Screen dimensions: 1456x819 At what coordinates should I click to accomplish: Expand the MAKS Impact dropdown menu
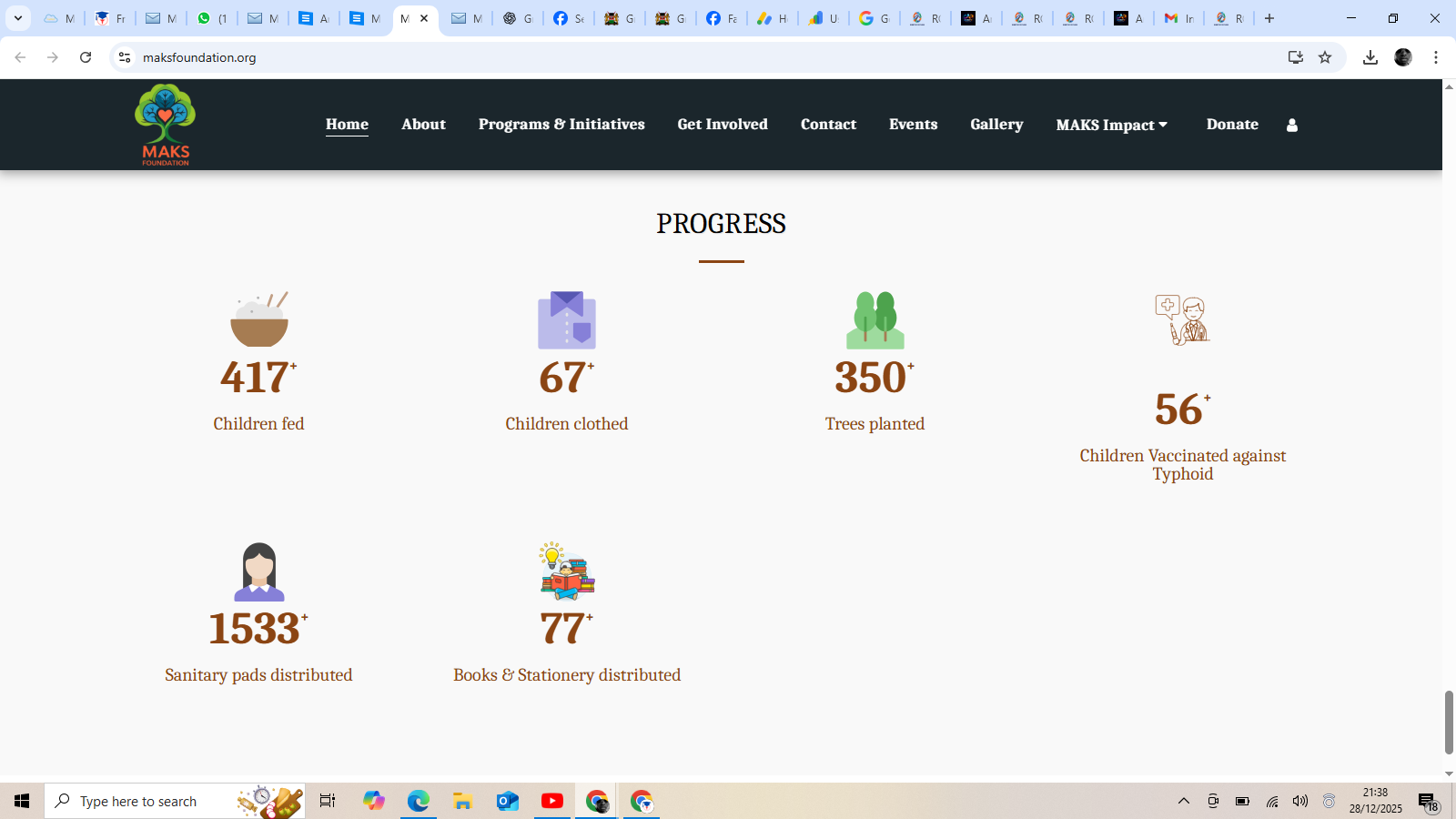tap(1111, 125)
